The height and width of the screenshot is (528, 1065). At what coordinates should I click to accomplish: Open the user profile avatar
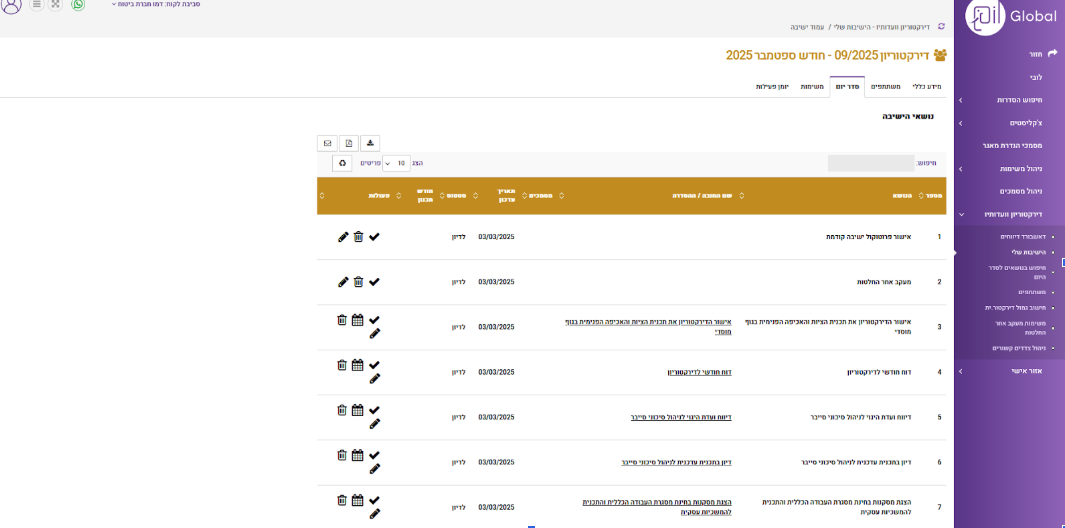12,5
